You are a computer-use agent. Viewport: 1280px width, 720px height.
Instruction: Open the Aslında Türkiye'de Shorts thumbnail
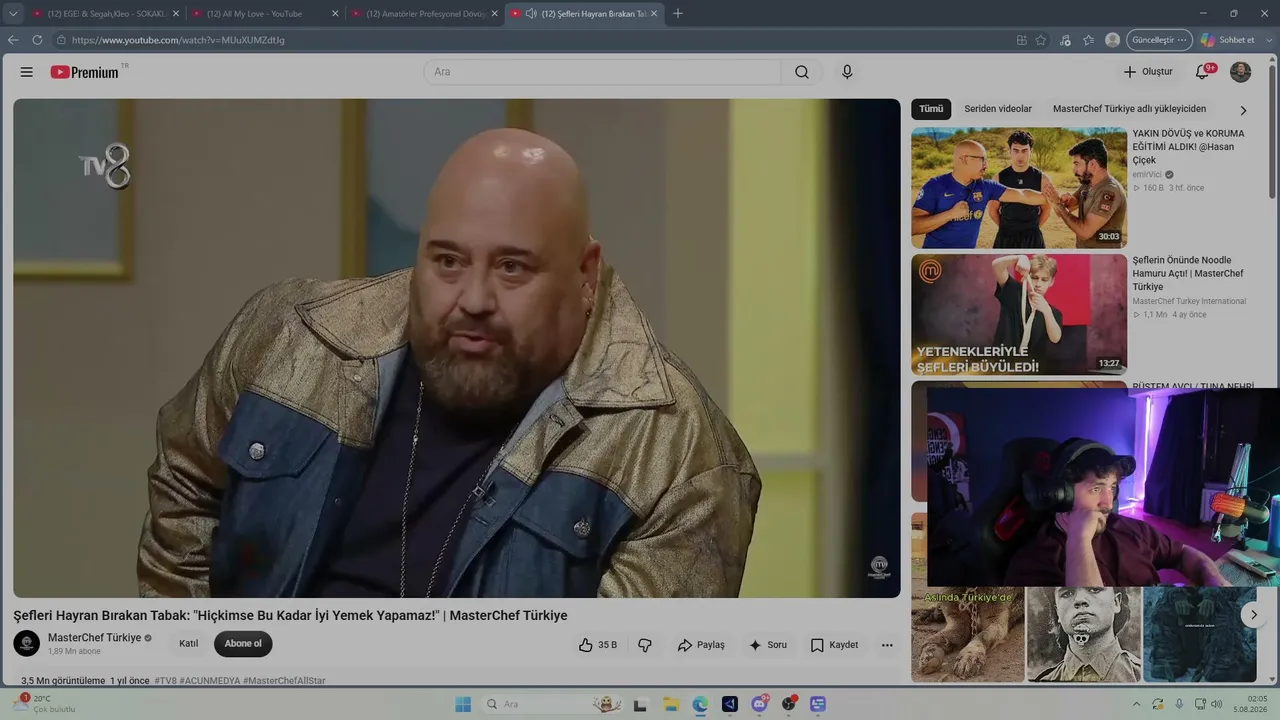[968, 634]
